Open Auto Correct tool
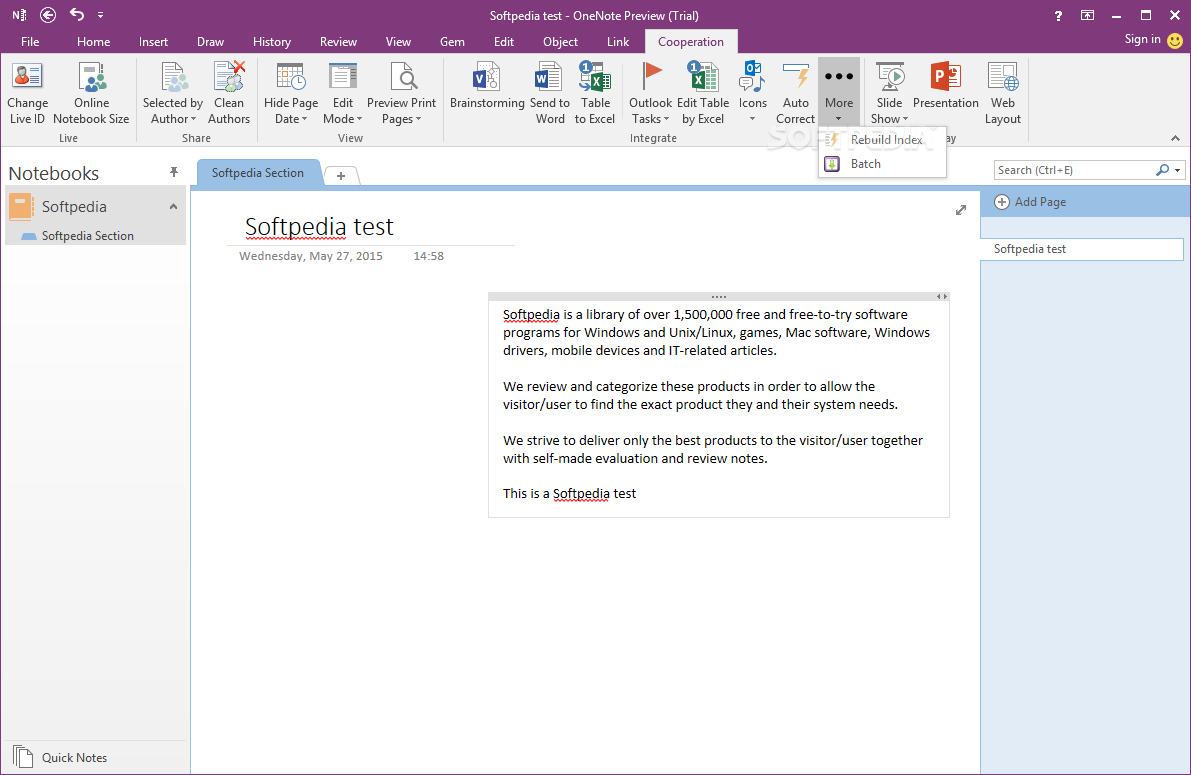1191x775 pixels. click(795, 94)
